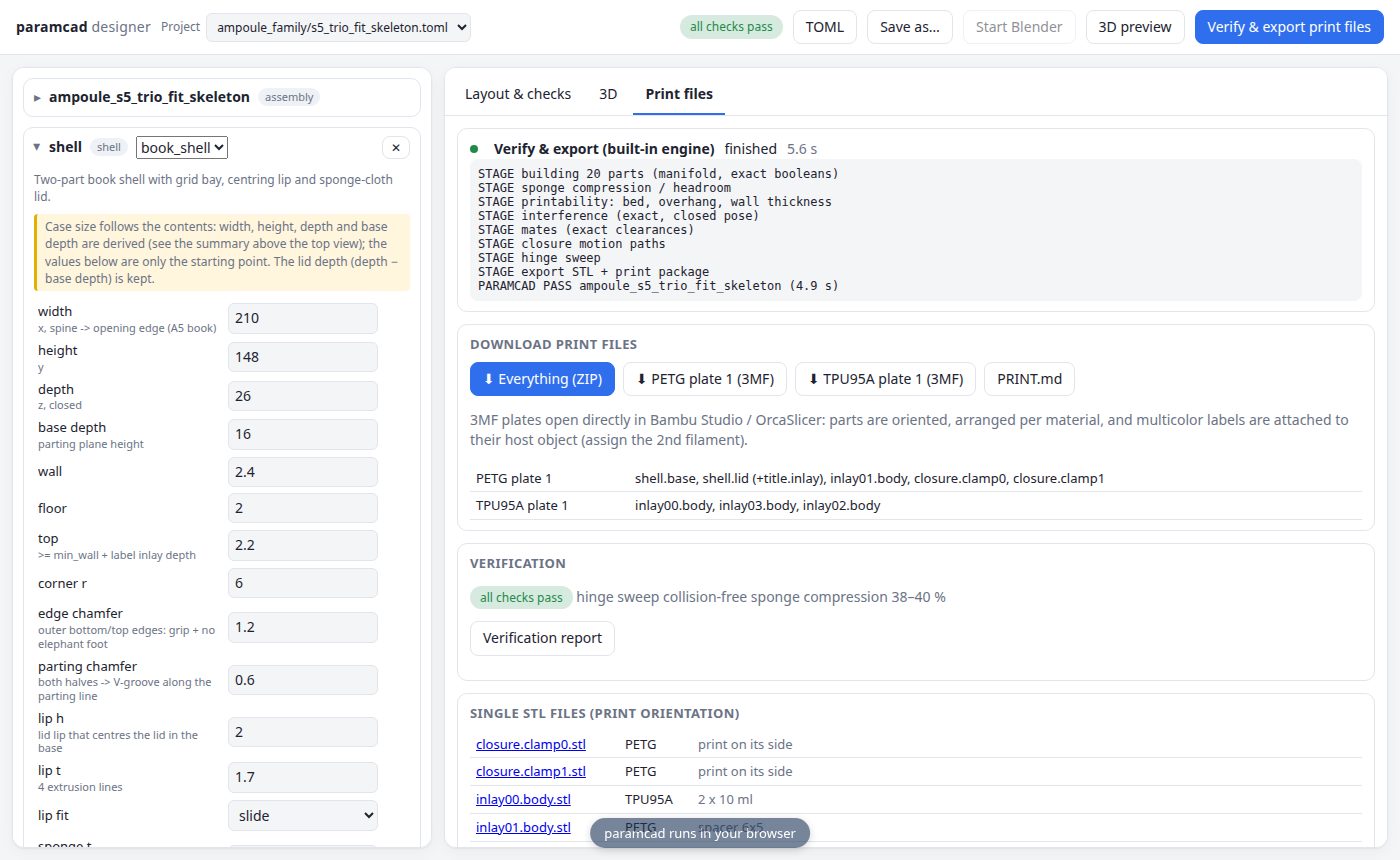
Task: Click the top thickness input field
Action: 303,545
